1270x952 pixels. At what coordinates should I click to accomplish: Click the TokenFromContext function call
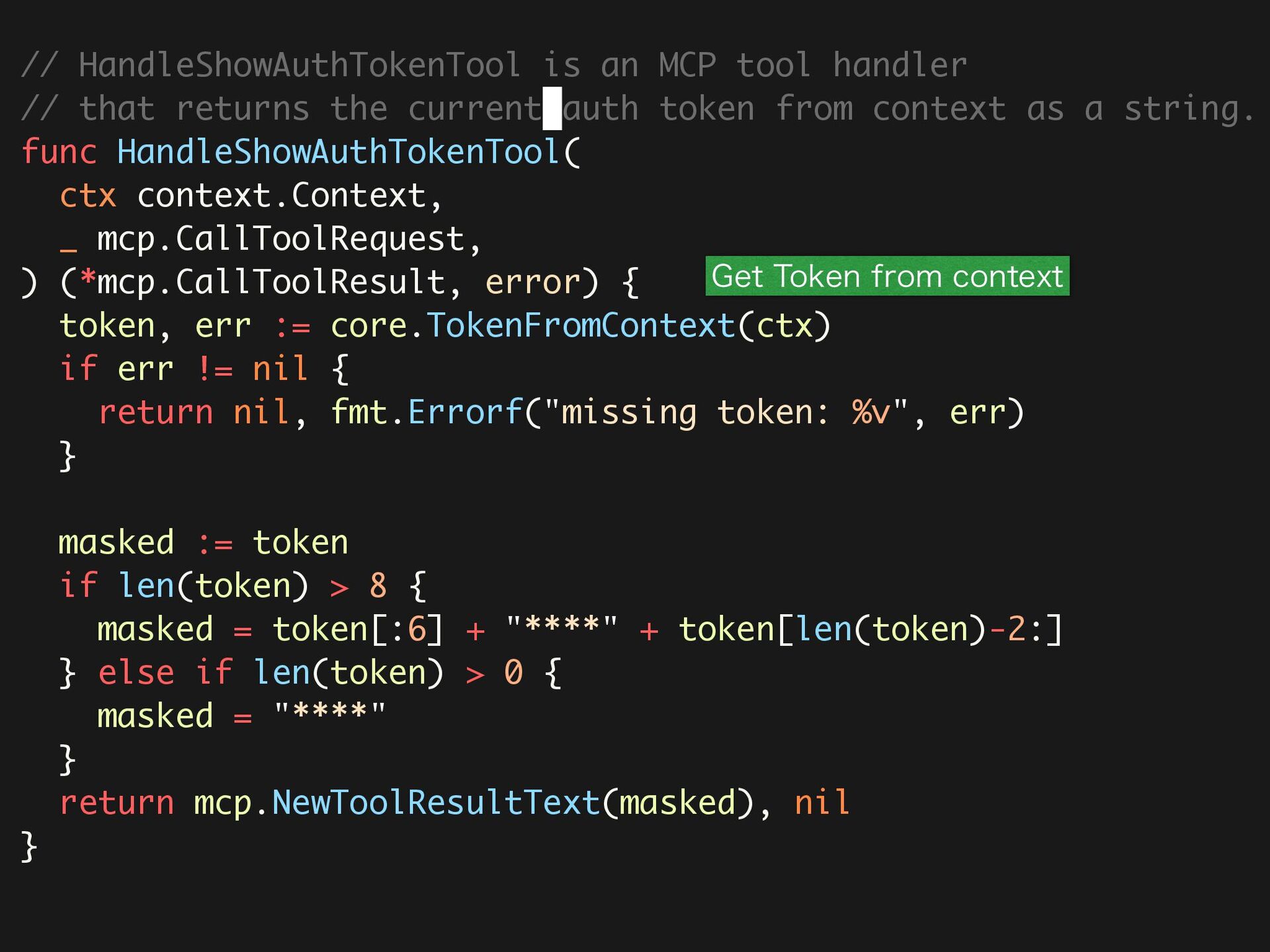tap(580, 325)
